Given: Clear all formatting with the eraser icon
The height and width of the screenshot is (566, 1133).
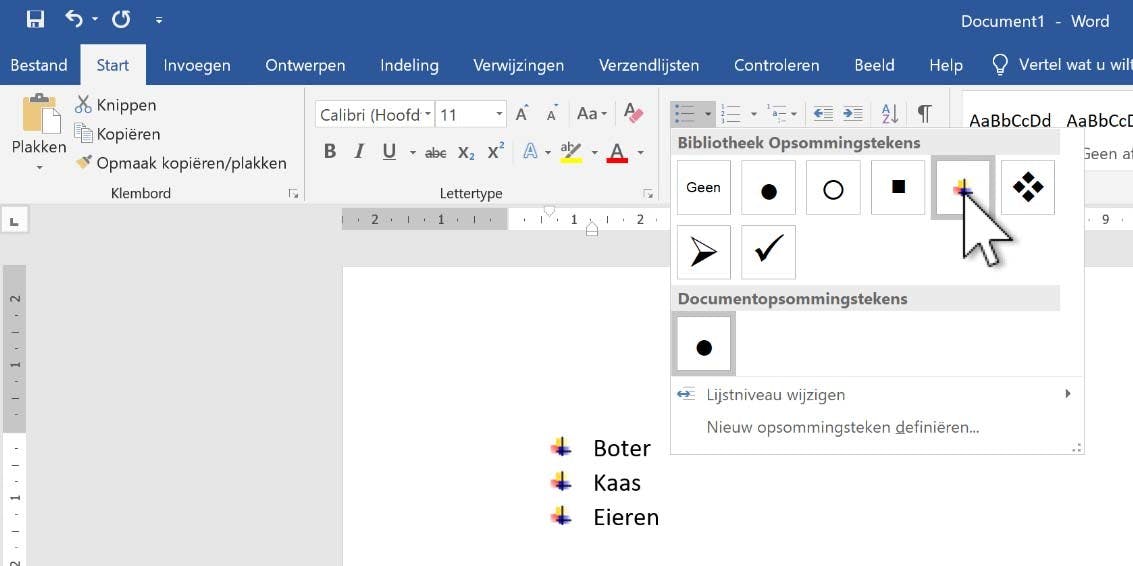Looking at the screenshot, I should point(632,113).
